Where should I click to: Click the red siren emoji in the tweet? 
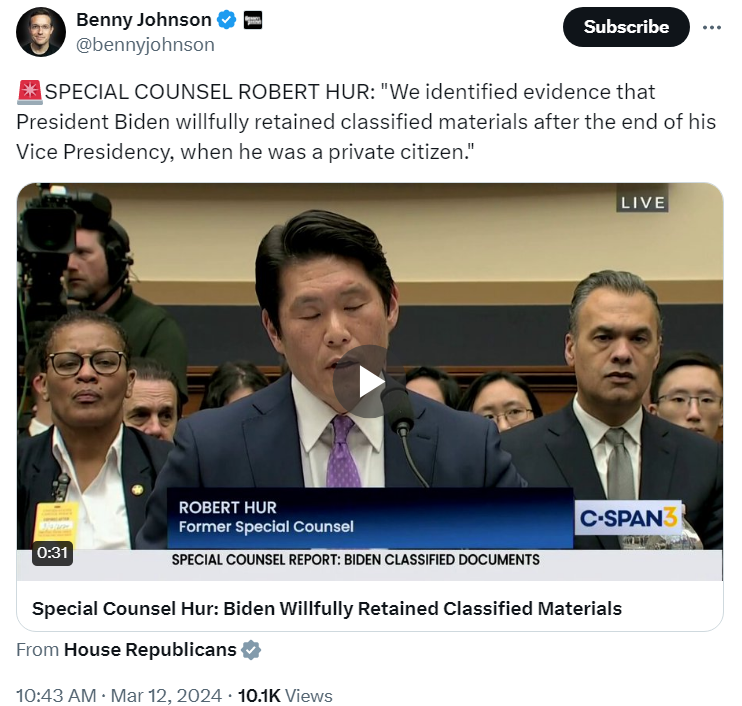click(29, 92)
